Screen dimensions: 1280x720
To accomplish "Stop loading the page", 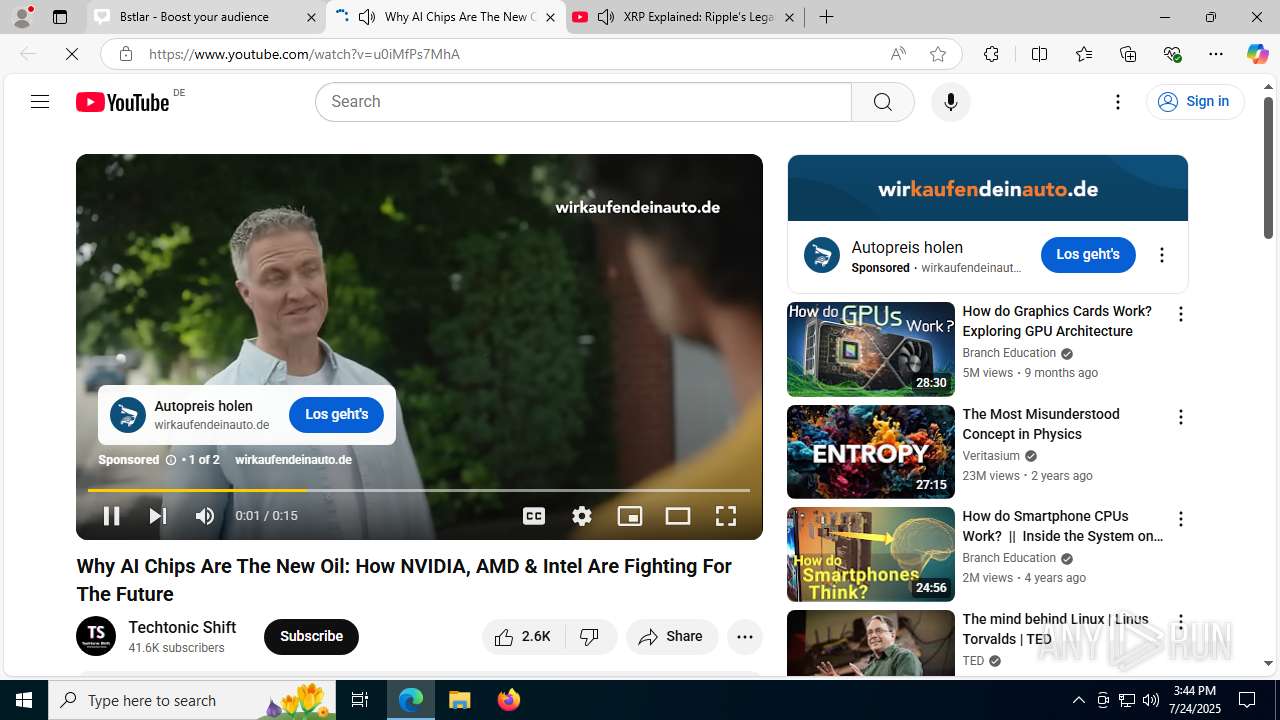I will (72, 54).
